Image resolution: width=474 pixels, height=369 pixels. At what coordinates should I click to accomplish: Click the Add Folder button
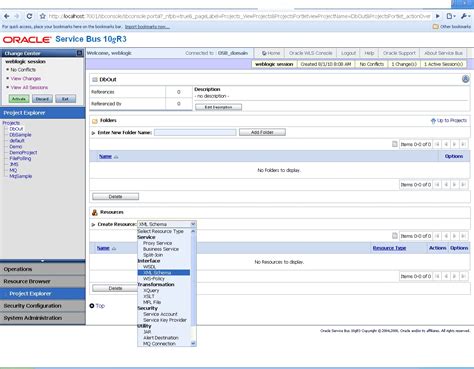(x=262, y=132)
